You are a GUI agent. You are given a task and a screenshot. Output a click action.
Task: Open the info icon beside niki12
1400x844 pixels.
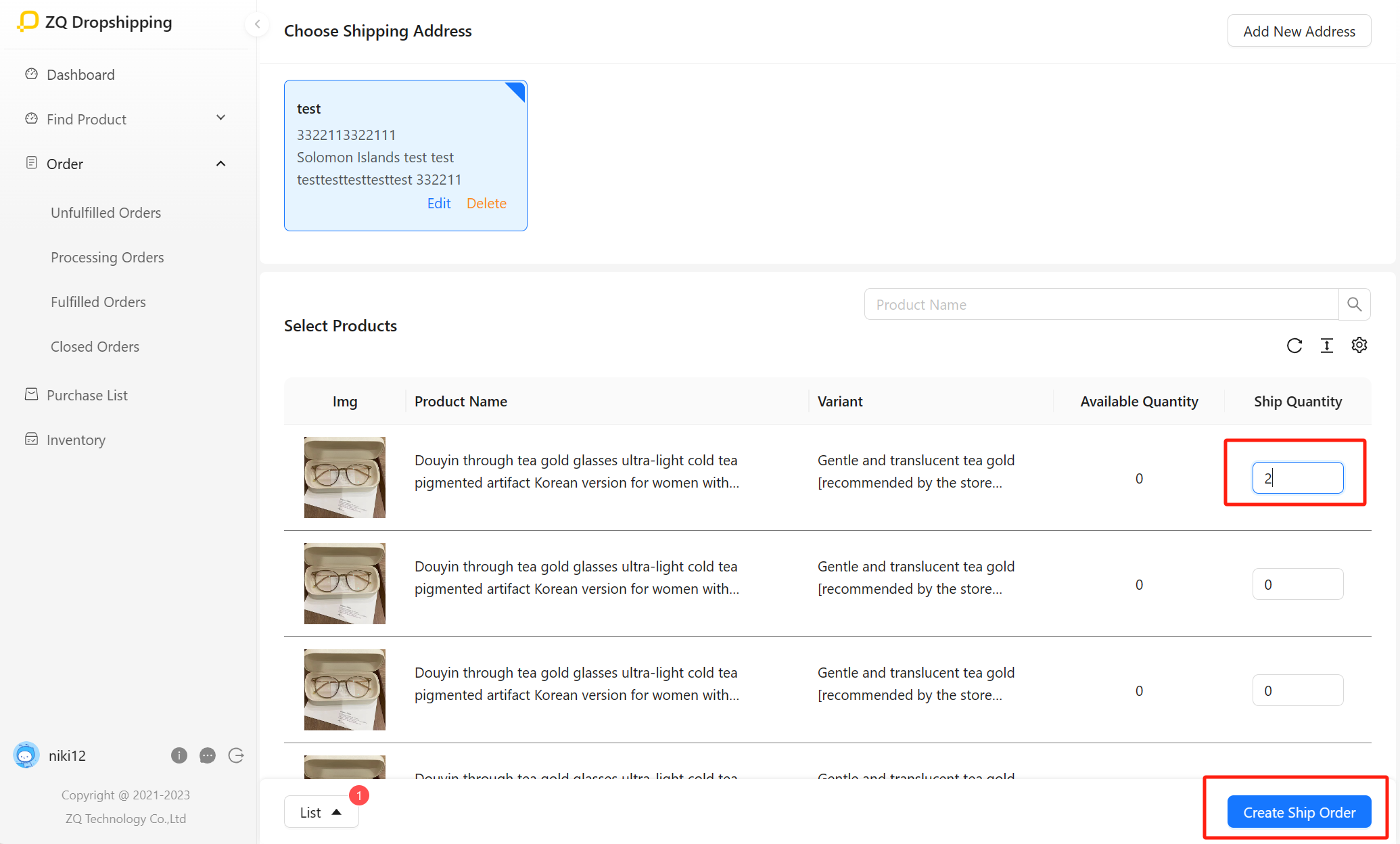(179, 755)
